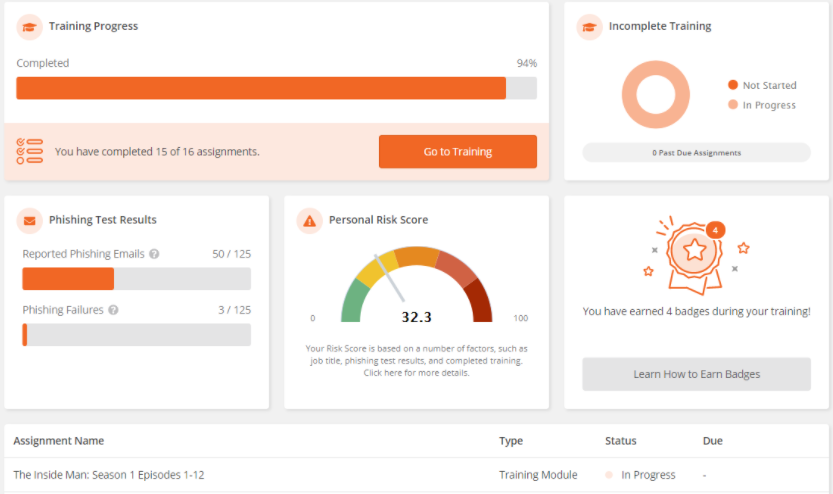Click the In Progress status cell text
This screenshot has width=833, height=494.
[x=648, y=475]
